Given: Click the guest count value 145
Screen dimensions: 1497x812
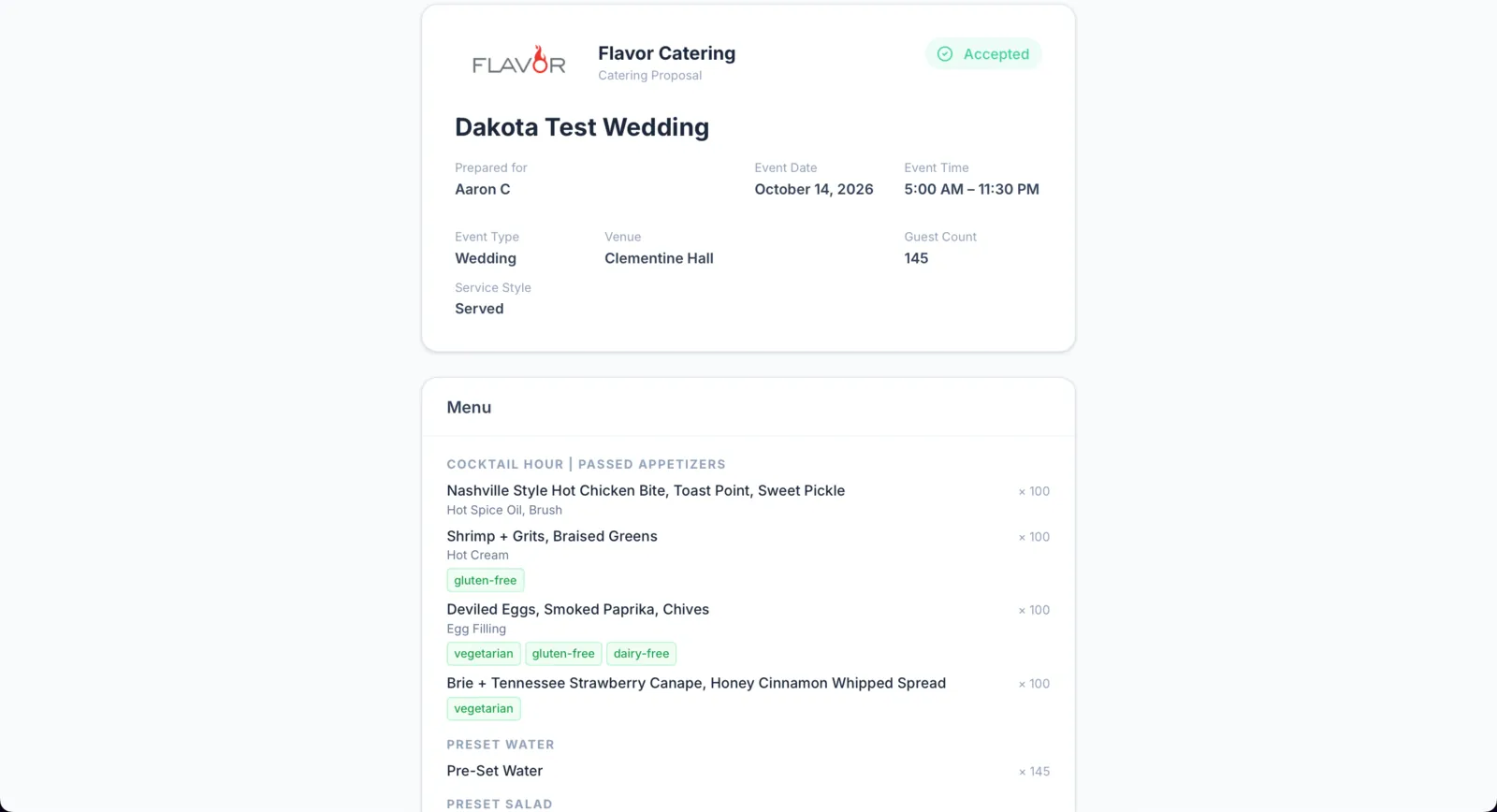Looking at the screenshot, I should coord(916,258).
